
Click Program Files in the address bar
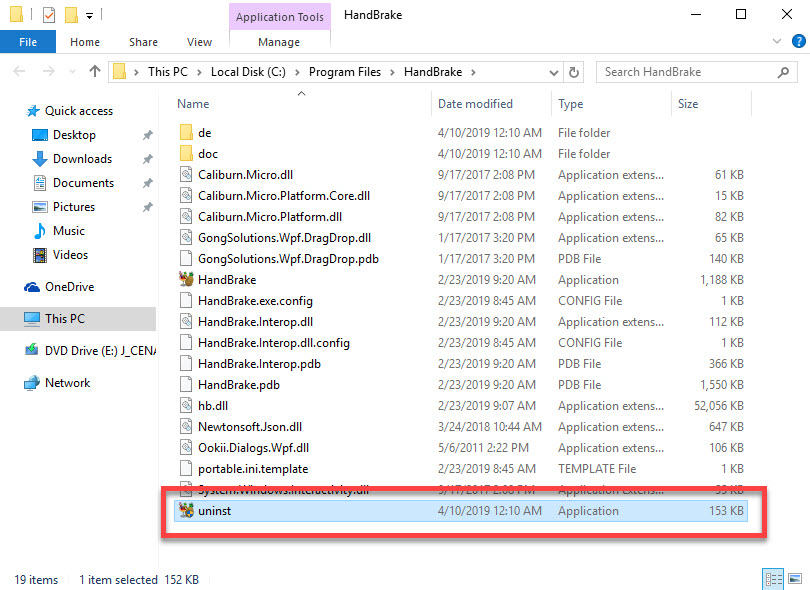[345, 72]
